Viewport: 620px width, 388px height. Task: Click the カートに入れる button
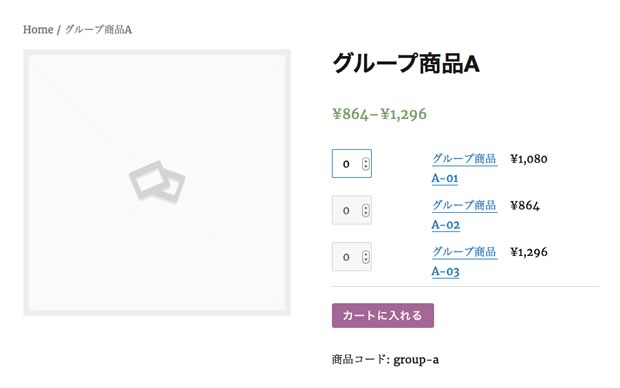[x=383, y=316]
